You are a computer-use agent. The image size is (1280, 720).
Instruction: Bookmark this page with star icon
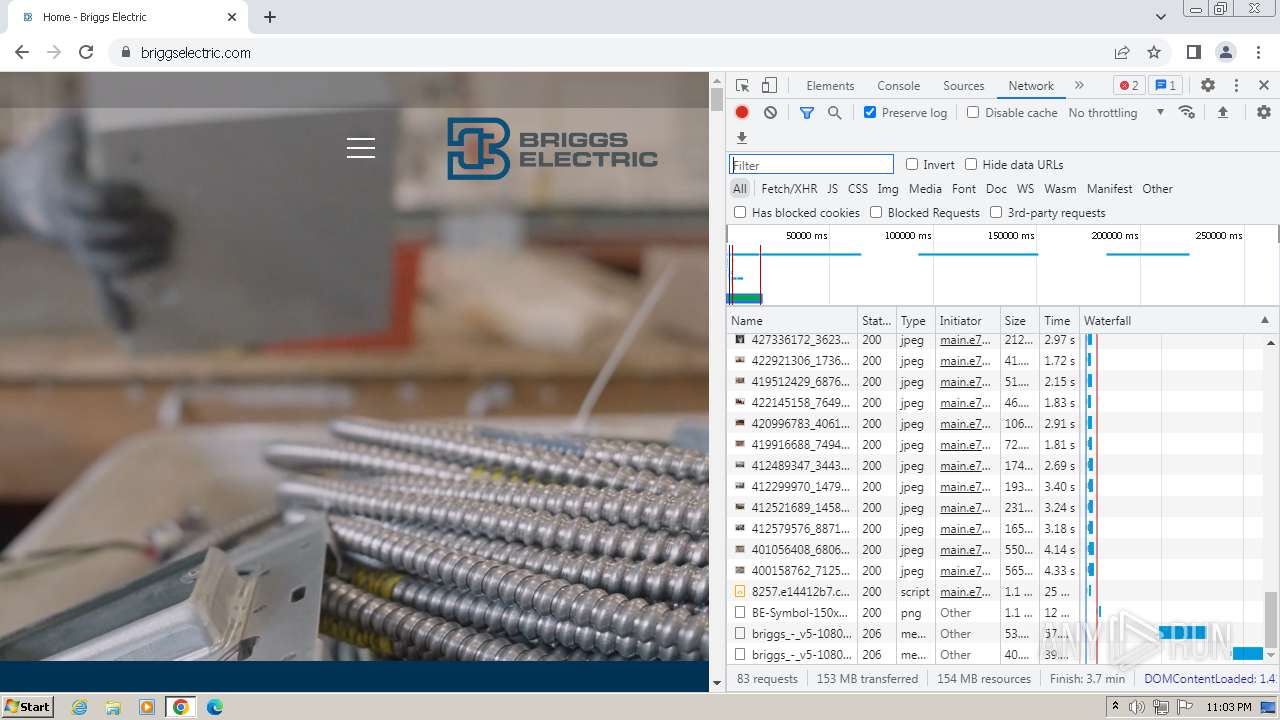1154,52
